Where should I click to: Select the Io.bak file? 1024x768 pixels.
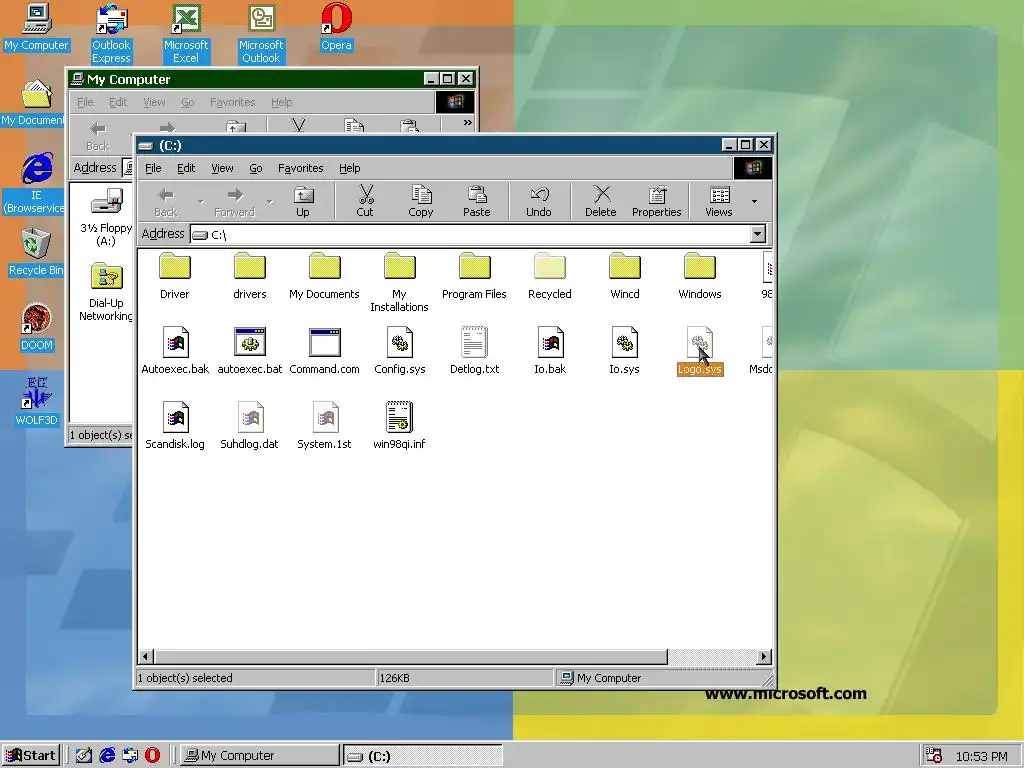pos(550,351)
